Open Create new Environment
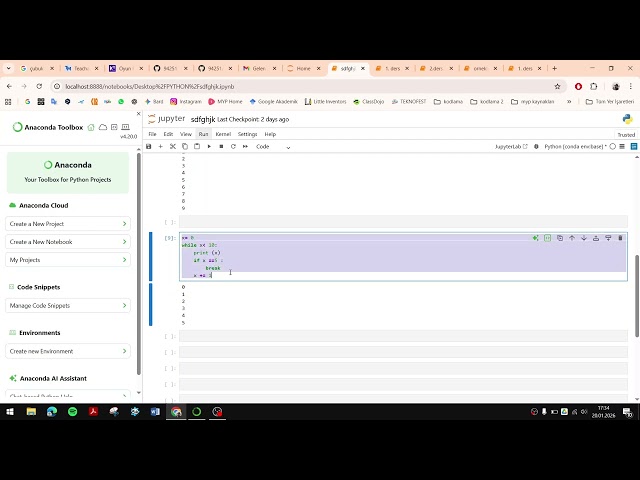 click(x=68, y=351)
